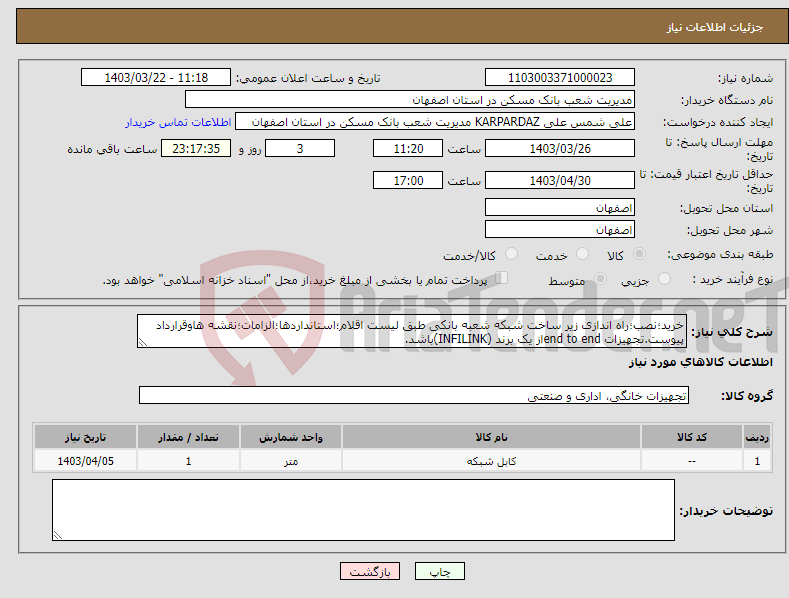Image resolution: width=789 pixels, height=598 pixels.
Task: Click the چاپ print button
Action: click(440, 571)
